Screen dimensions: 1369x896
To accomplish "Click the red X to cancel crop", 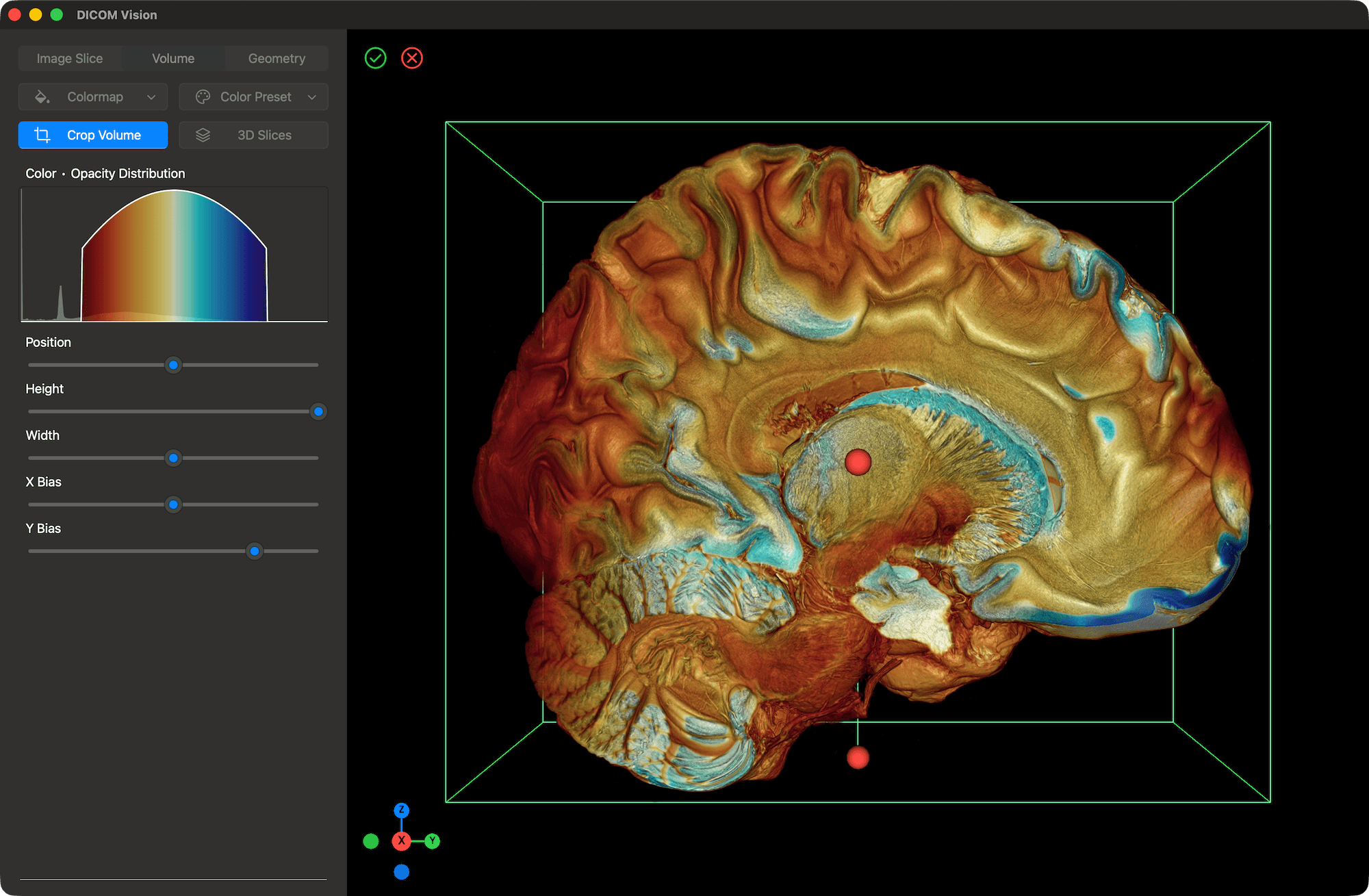I will pyautogui.click(x=412, y=58).
